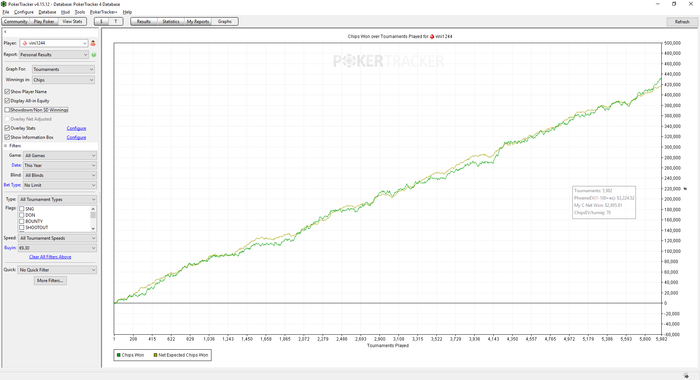Click the blue Date filter label
The image size is (700, 380).
17,165
